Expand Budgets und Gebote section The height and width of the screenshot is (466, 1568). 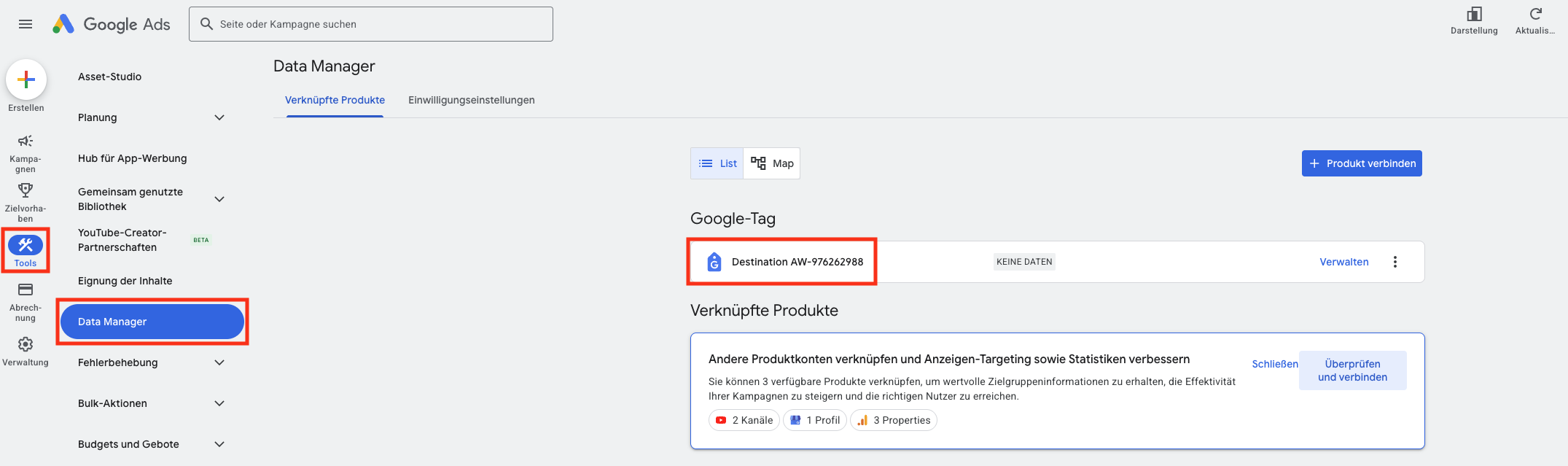tap(219, 444)
